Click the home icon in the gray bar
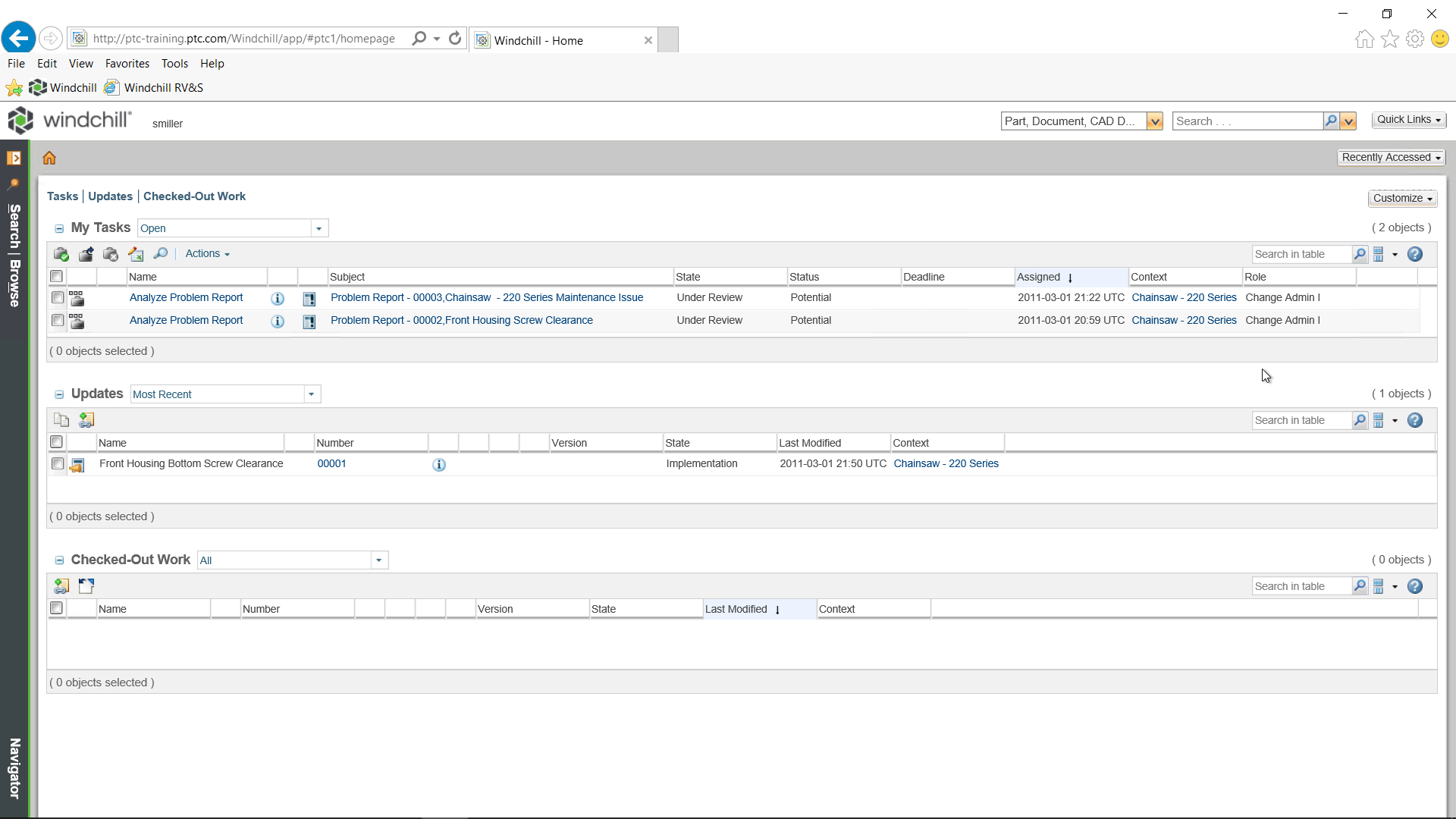The width and height of the screenshot is (1456, 819). coord(49,158)
